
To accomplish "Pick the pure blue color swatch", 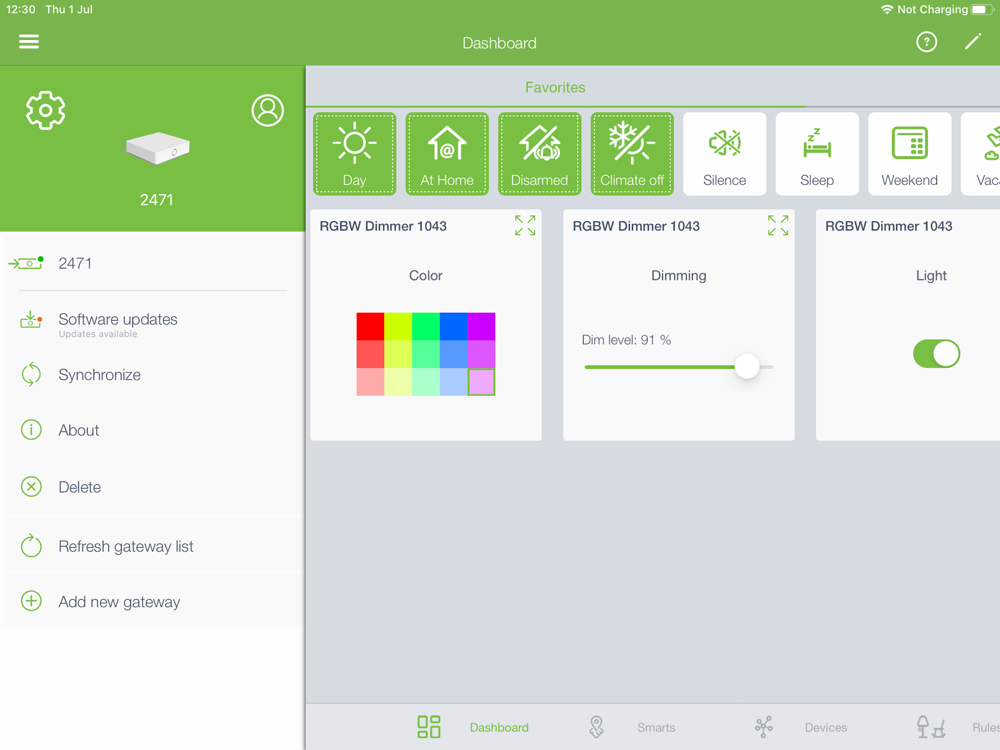I will point(453,326).
